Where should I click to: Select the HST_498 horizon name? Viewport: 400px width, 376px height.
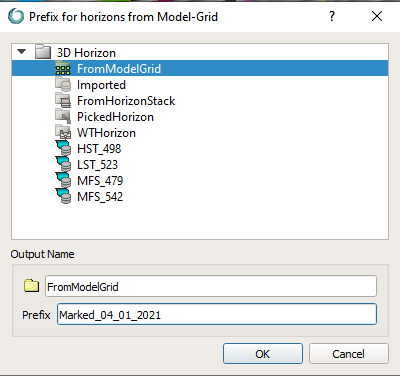pyautogui.click(x=99, y=149)
